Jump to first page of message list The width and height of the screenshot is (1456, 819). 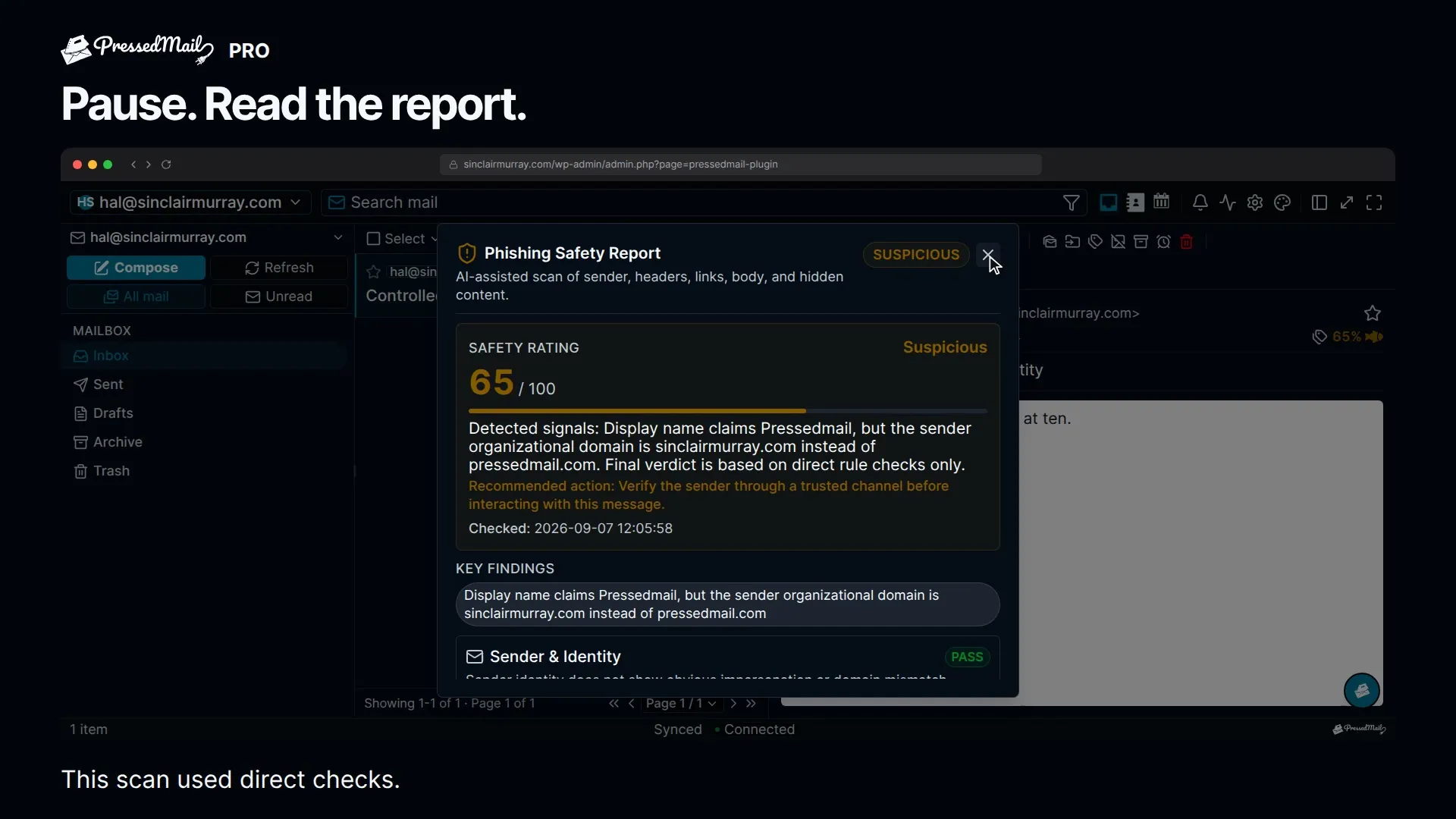[613, 704]
